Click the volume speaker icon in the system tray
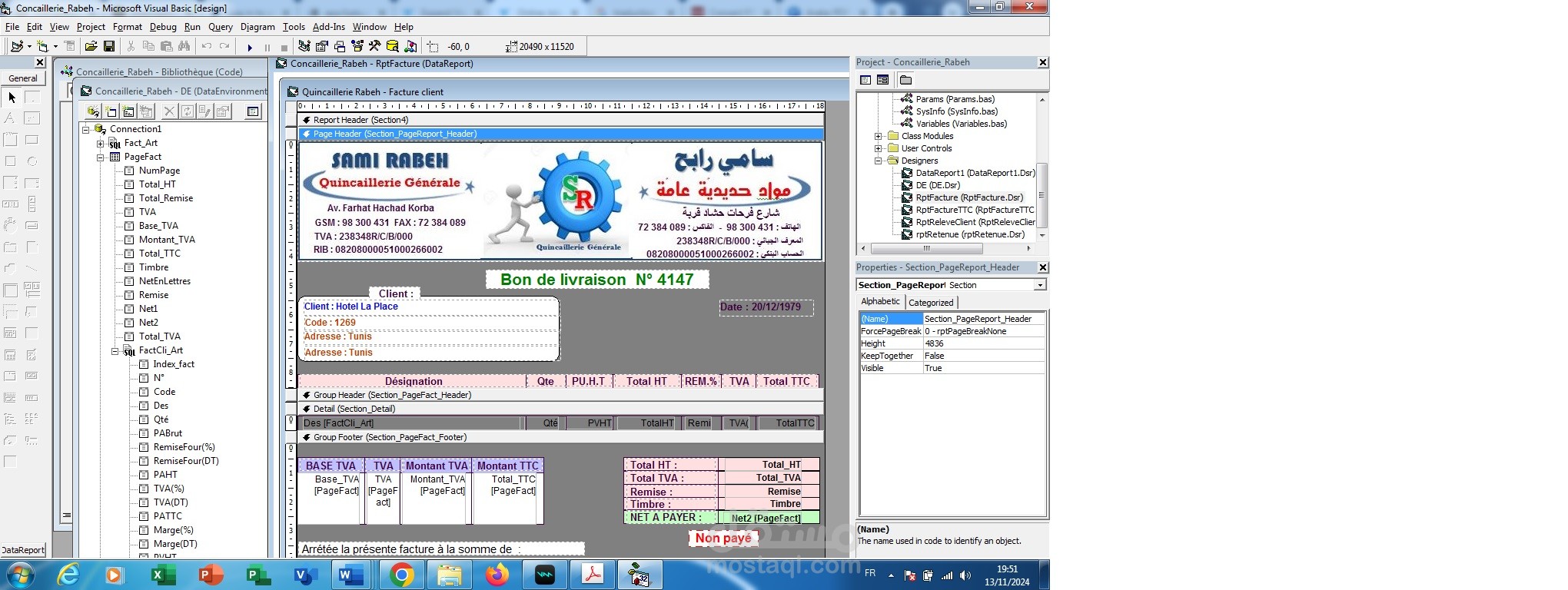1568x590 pixels. tap(965, 575)
